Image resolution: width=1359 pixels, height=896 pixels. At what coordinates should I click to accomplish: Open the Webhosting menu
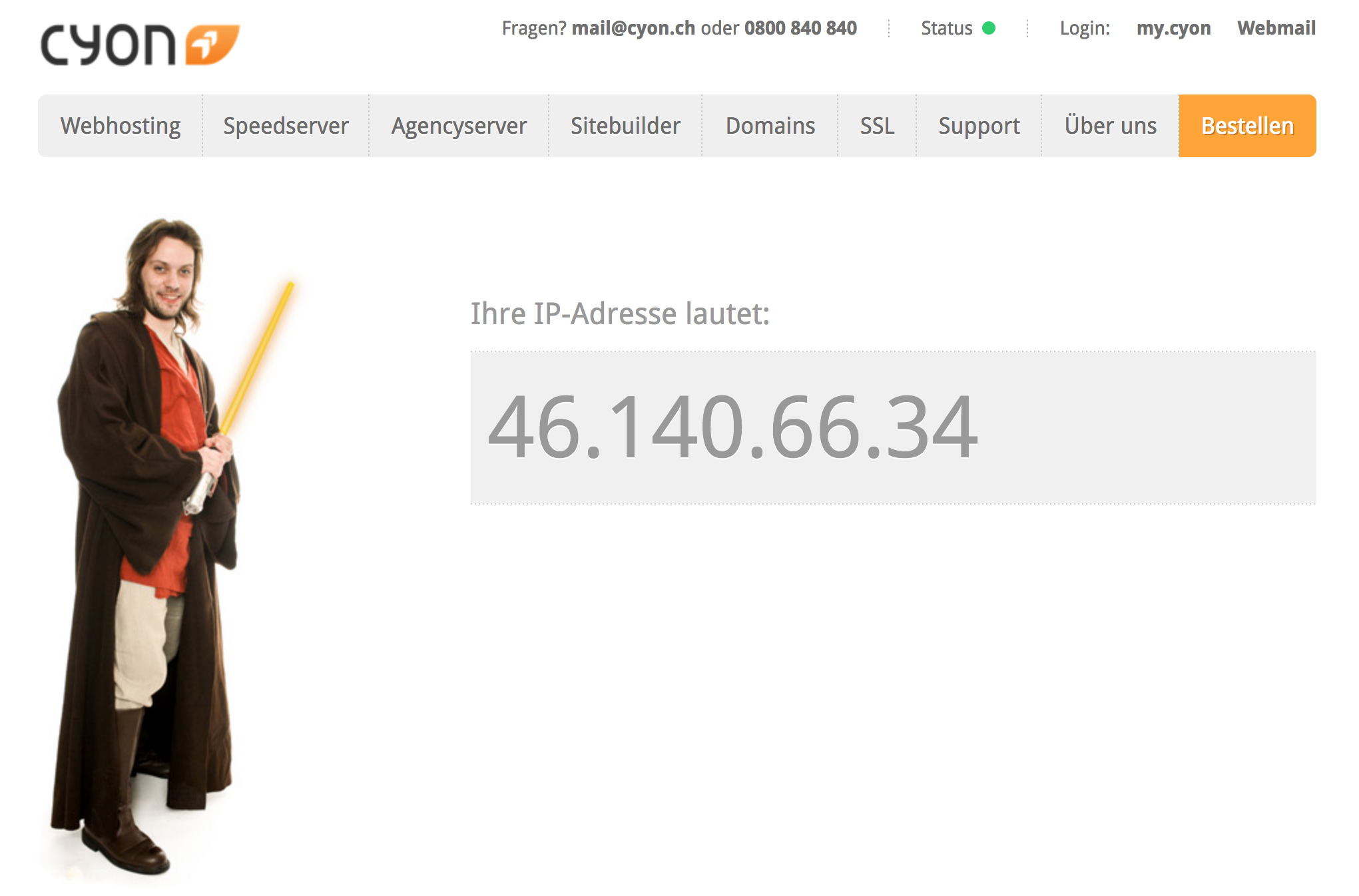coord(121,126)
